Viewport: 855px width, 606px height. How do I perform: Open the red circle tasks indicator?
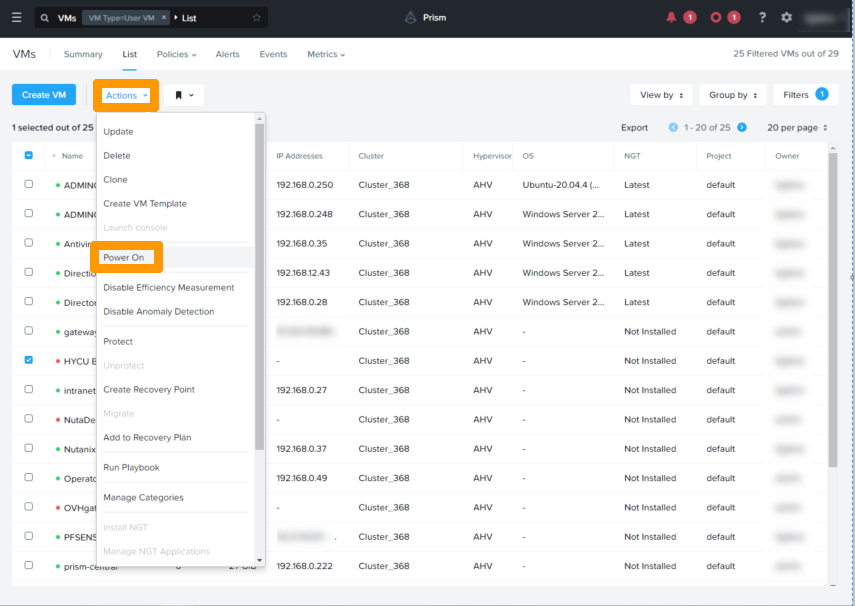click(x=716, y=17)
